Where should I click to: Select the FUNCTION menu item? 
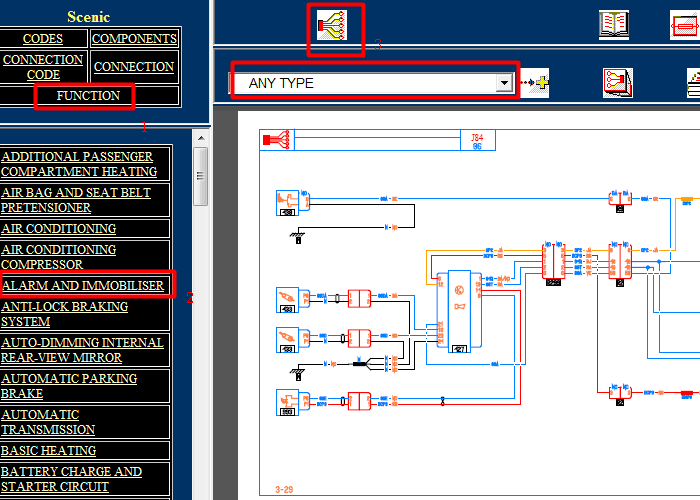coord(88,96)
